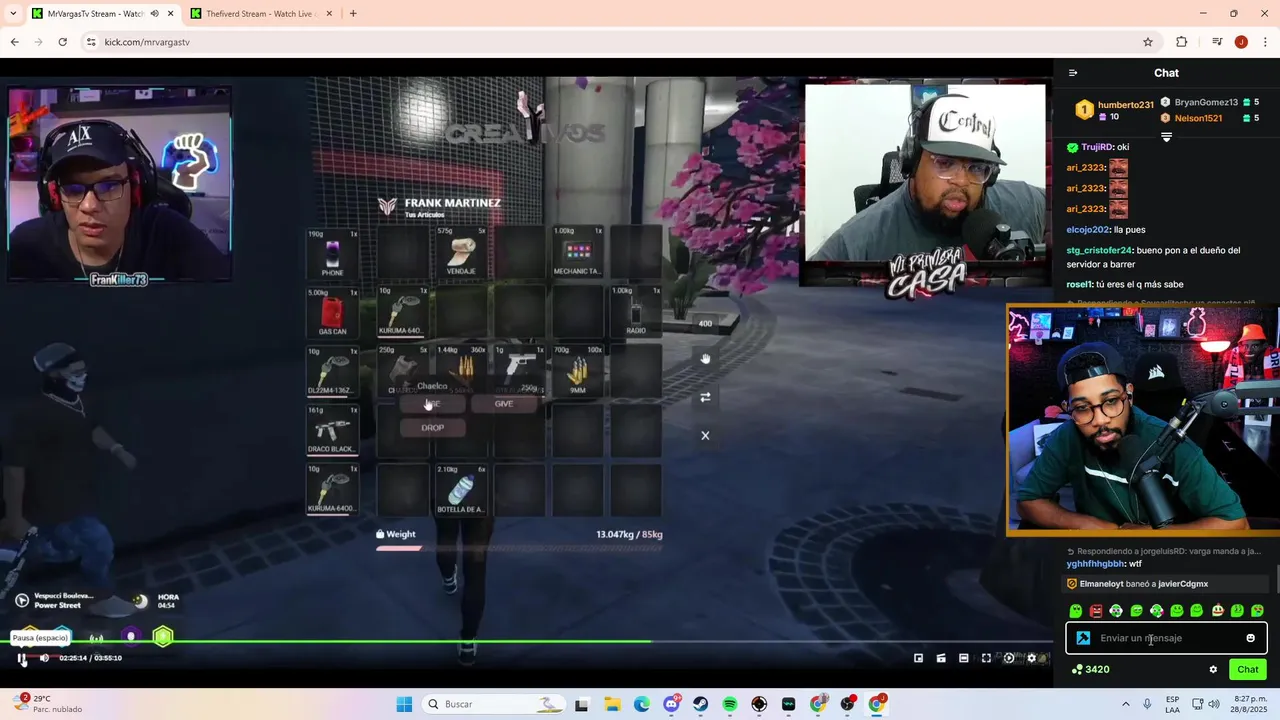This screenshot has height=720, width=1280.
Task: Pause the Kick stream video
Action: tap(22, 658)
